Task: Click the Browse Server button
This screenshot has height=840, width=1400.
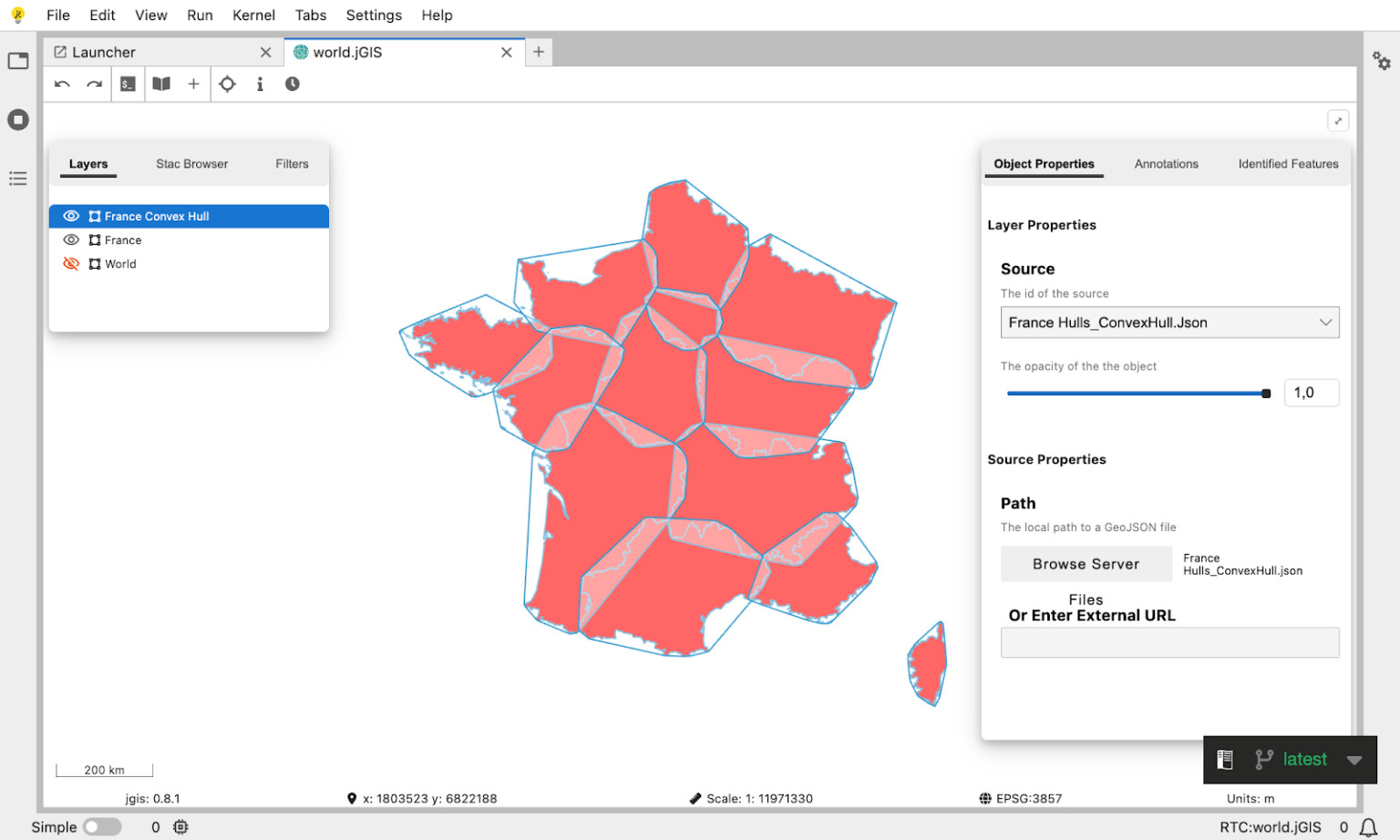Action: tap(1086, 564)
